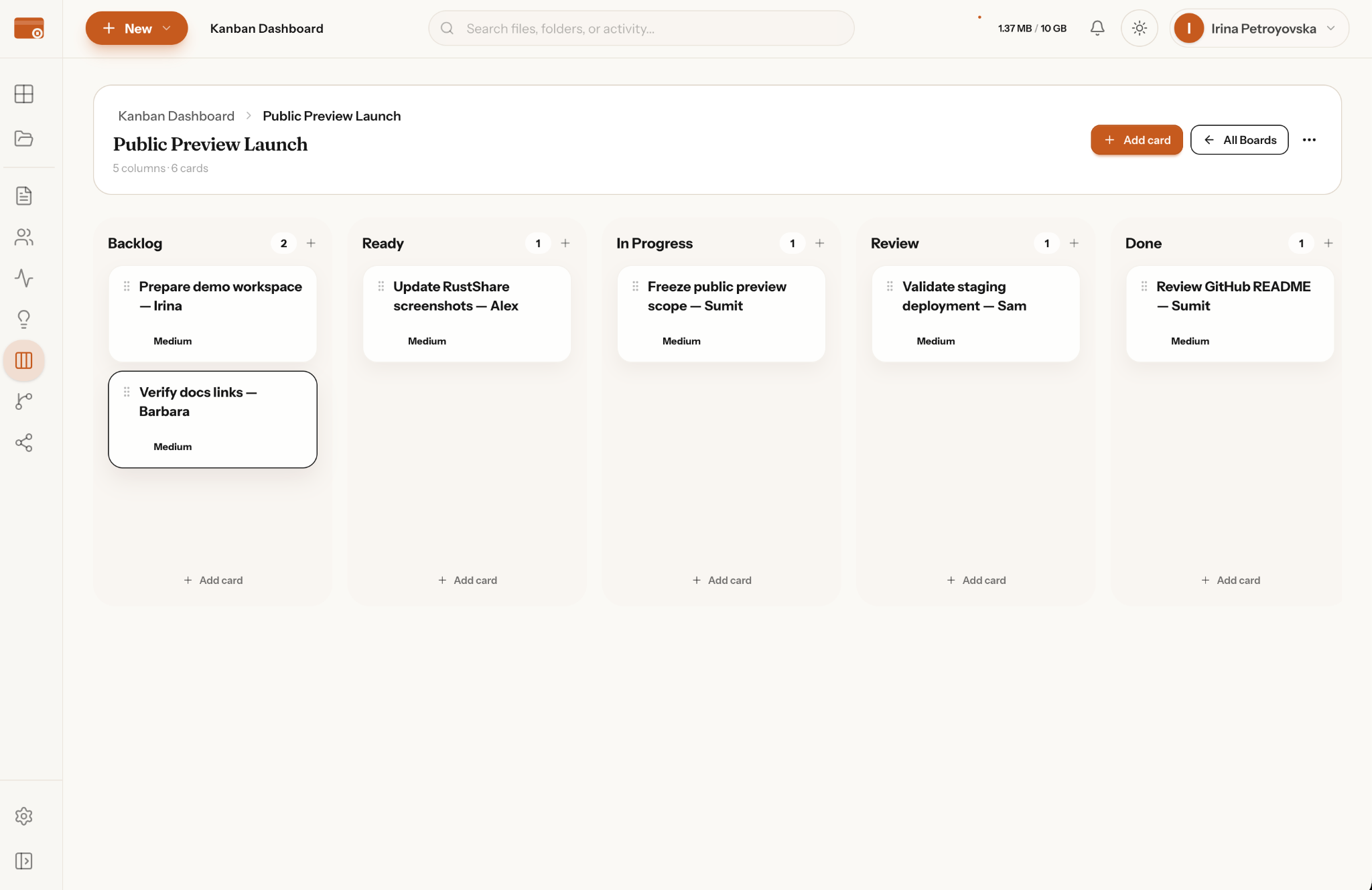The image size is (1372, 890).
Task: Click Add card at bottom of Ready
Action: 468,580
